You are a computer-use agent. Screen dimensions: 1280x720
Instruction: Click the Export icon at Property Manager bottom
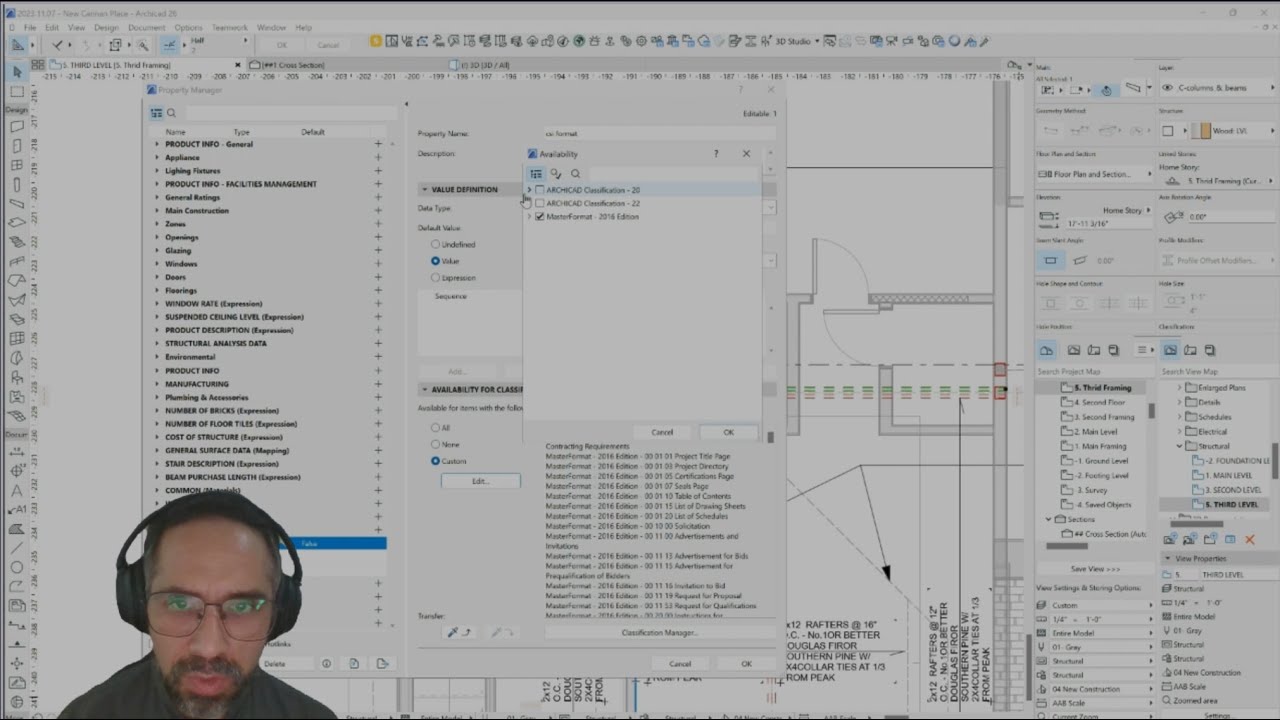[382, 664]
